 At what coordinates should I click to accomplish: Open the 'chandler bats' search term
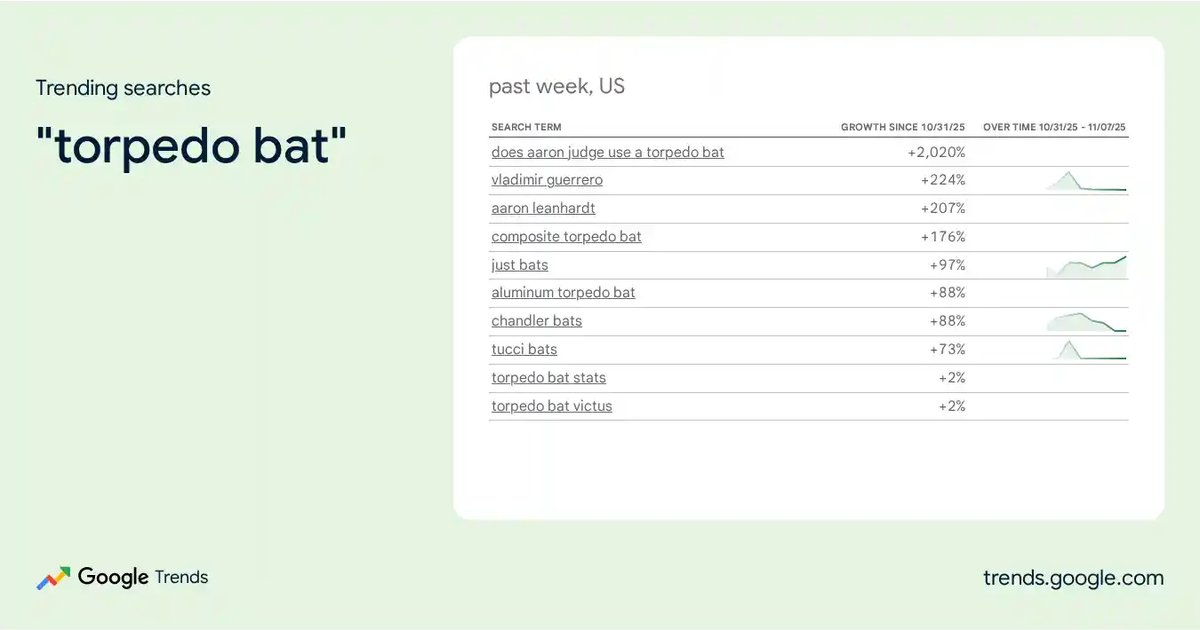[x=536, y=321]
